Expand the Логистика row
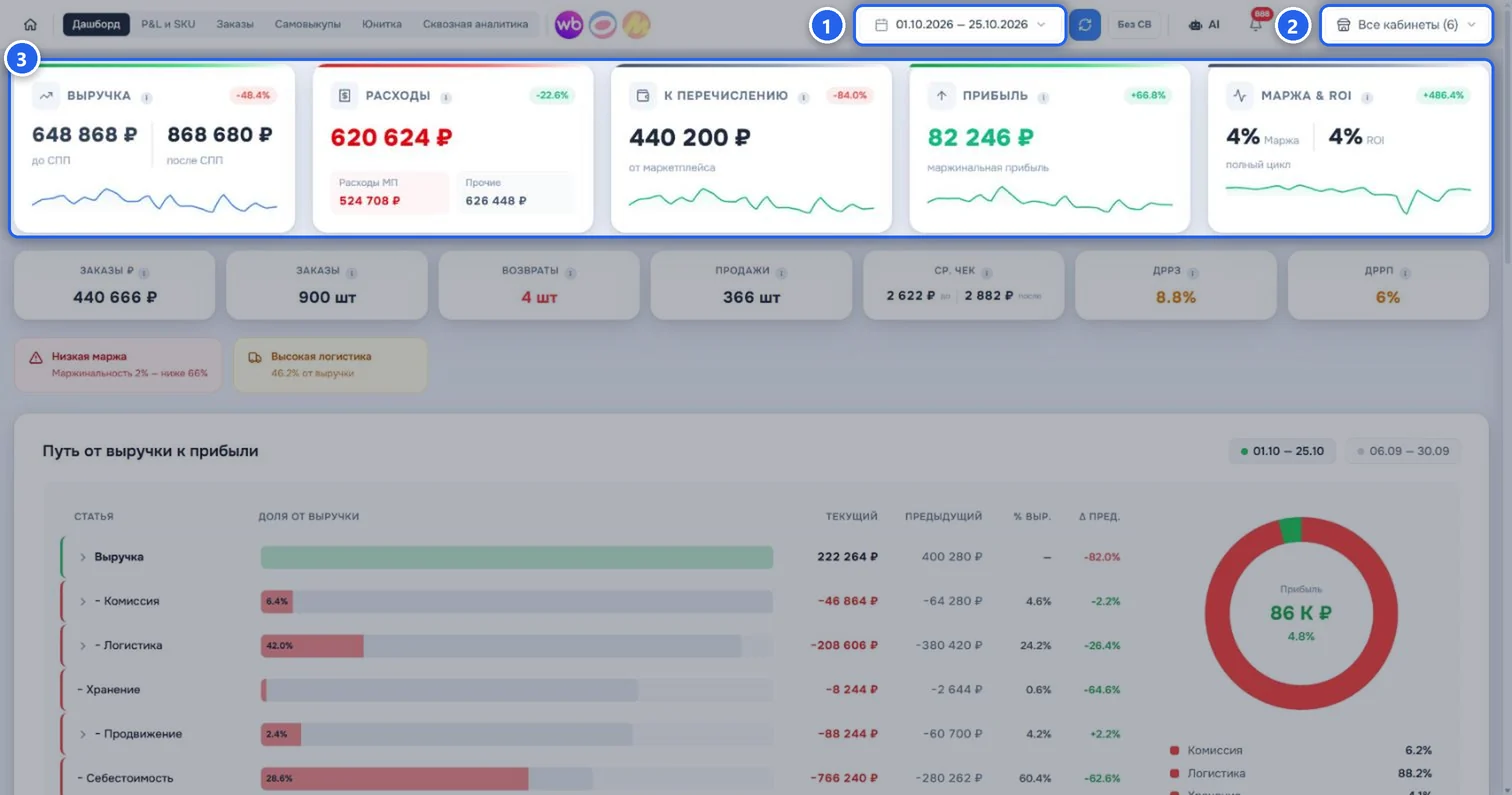 click(x=84, y=646)
